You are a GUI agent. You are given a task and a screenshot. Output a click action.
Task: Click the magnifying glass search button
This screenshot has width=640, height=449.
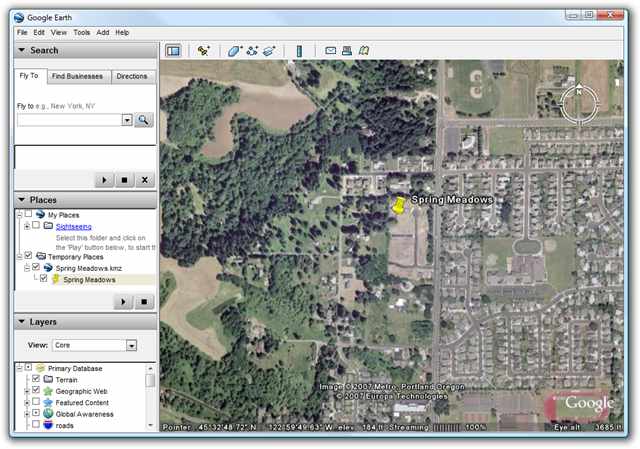tap(144, 120)
